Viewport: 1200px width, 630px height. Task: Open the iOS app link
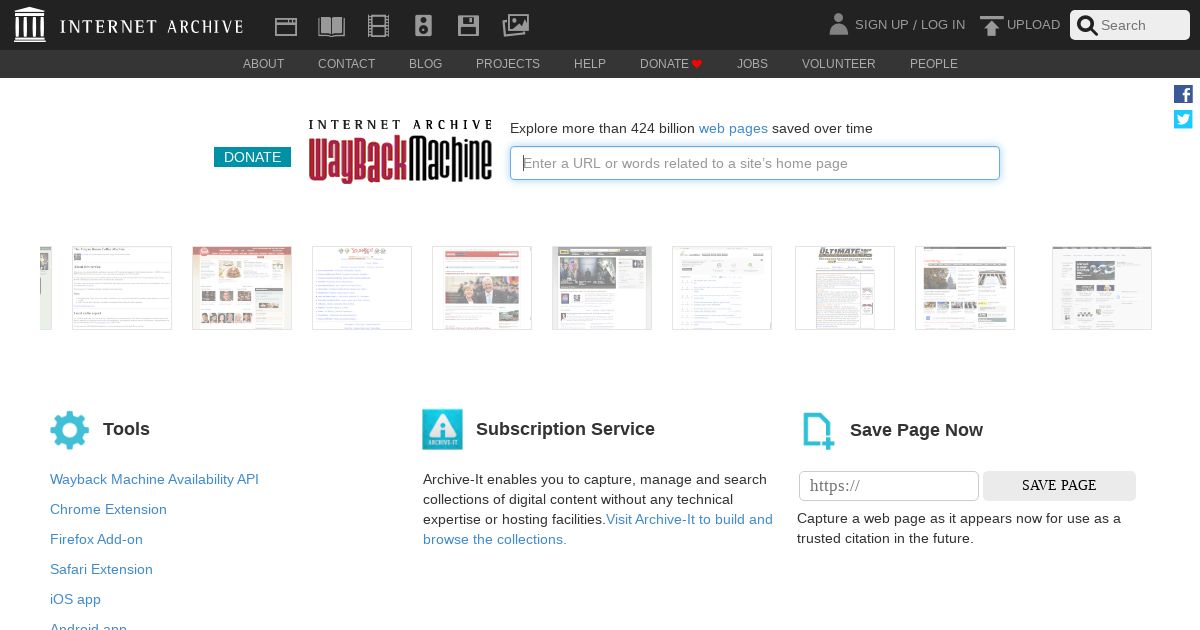(x=75, y=599)
